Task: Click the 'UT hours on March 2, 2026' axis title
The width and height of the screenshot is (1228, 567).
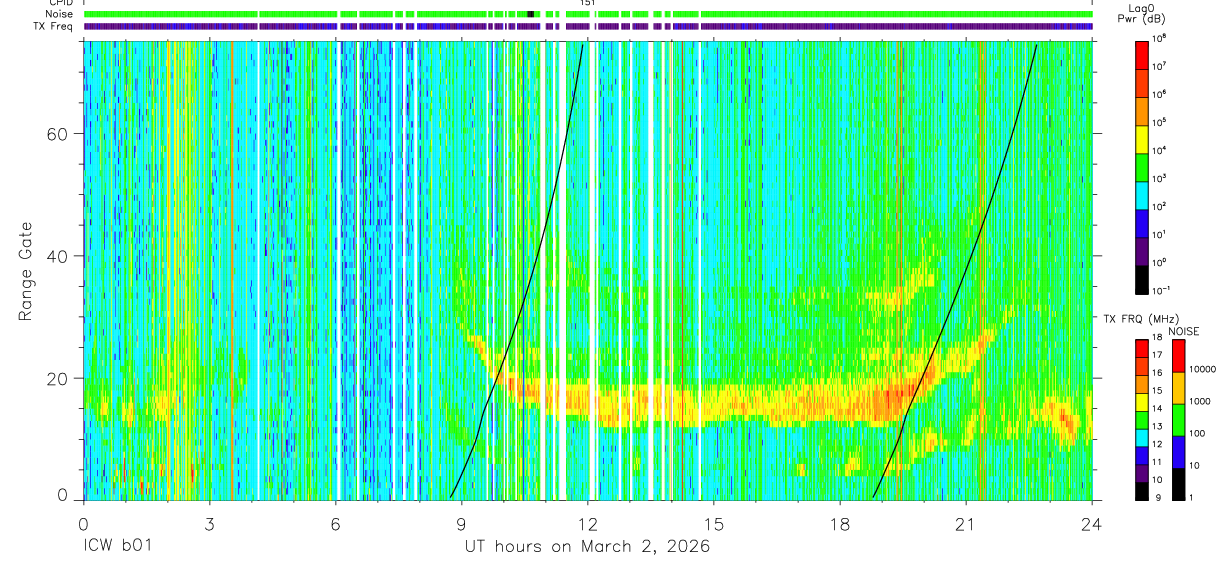Action: (587, 547)
